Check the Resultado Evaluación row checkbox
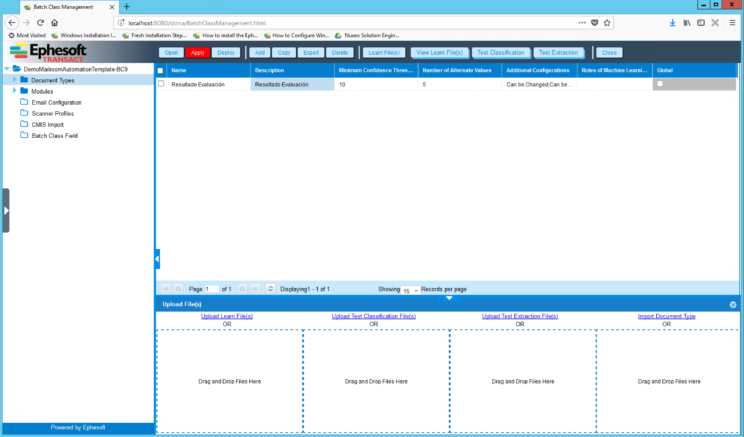The height and width of the screenshot is (437, 744). tap(161, 84)
